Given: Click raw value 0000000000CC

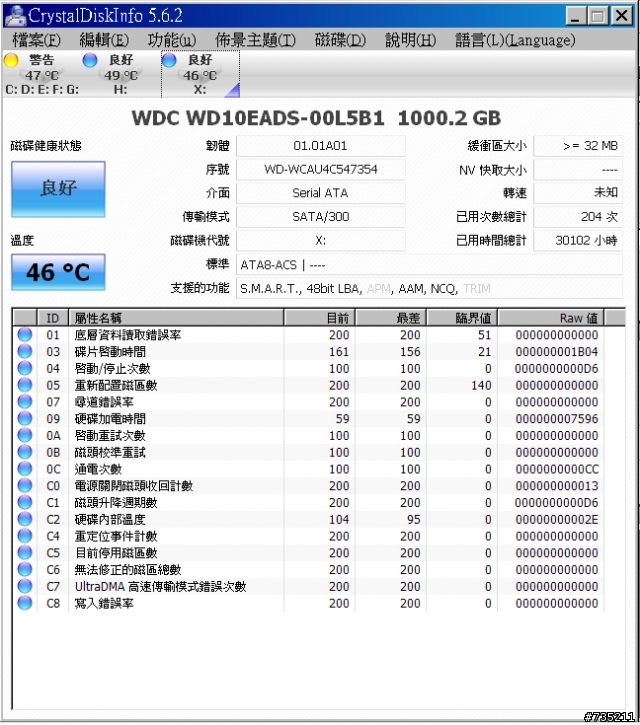Looking at the screenshot, I should click(x=557, y=469).
